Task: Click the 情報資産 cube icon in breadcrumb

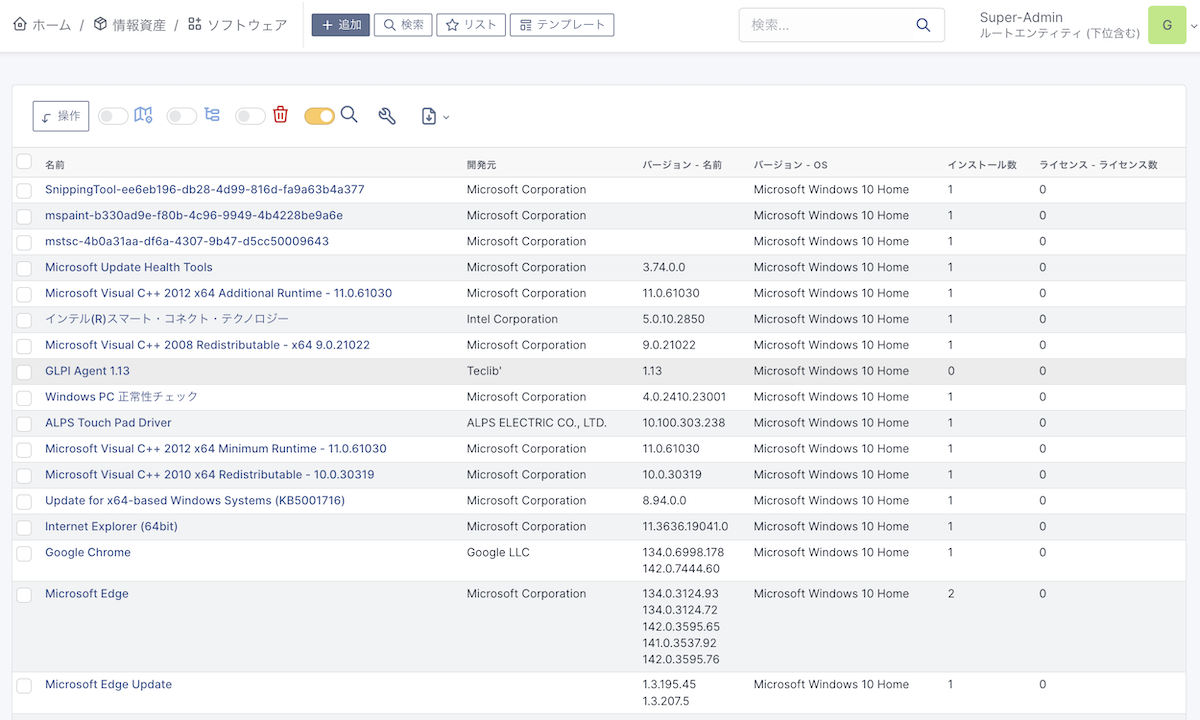Action: (100, 24)
